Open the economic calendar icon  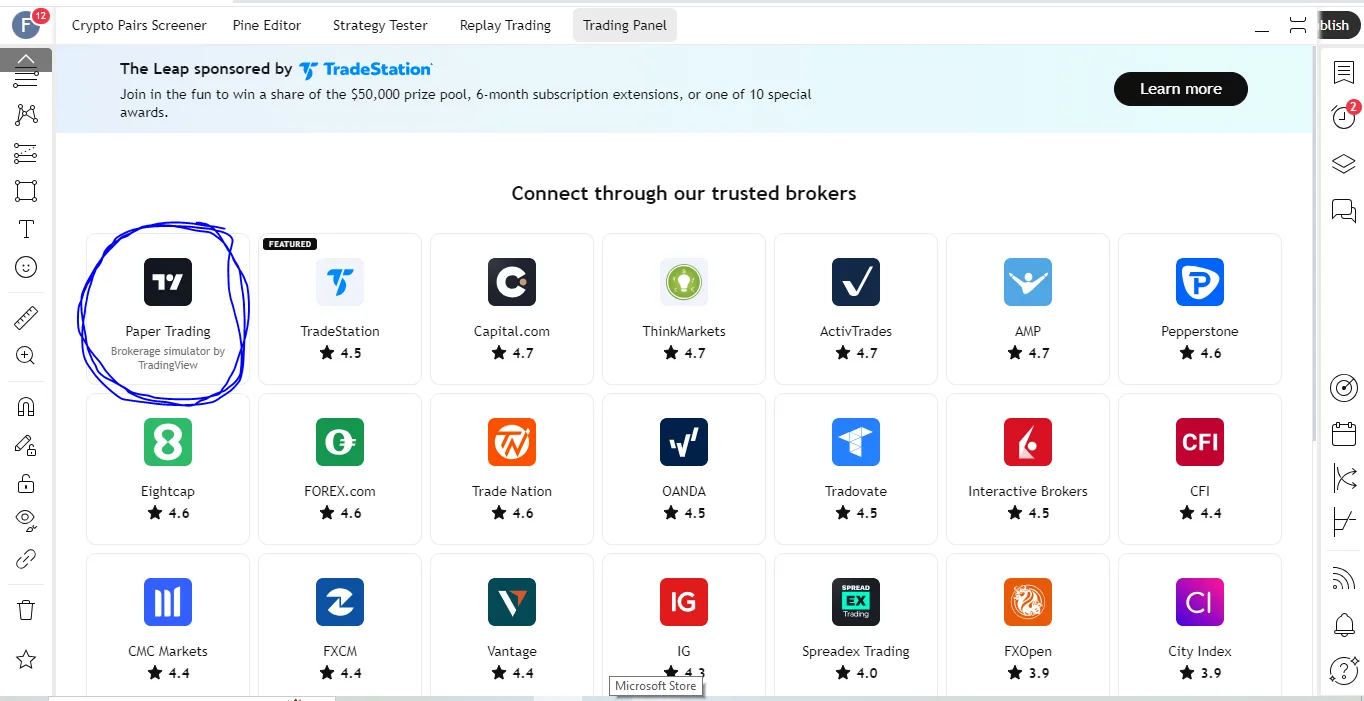[x=1343, y=434]
